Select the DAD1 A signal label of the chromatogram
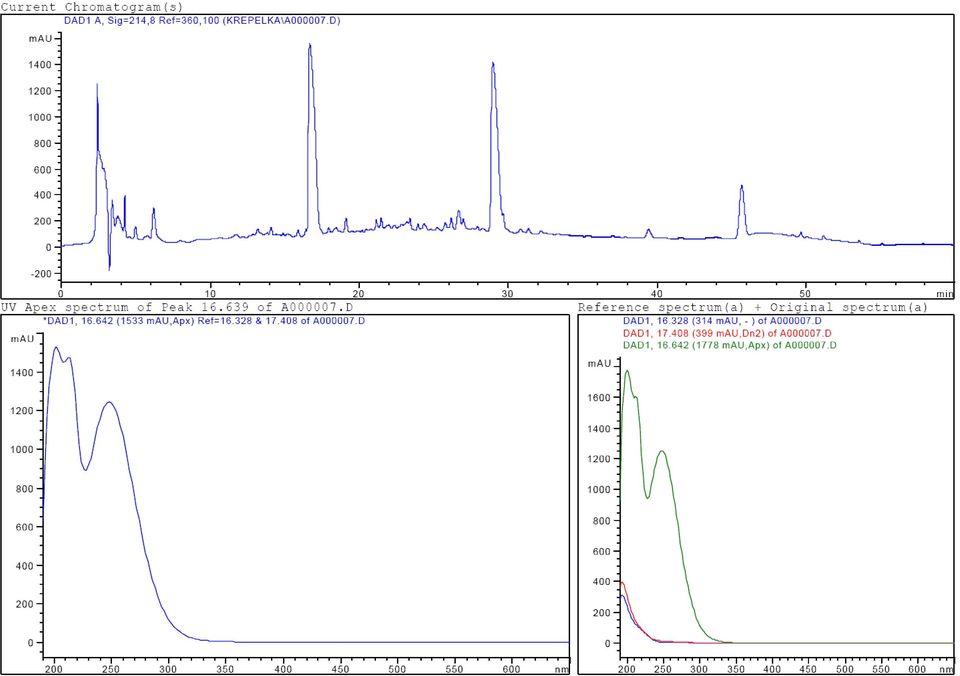Image resolution: width=960 pixels, height=676 pixels. [202, 21]
